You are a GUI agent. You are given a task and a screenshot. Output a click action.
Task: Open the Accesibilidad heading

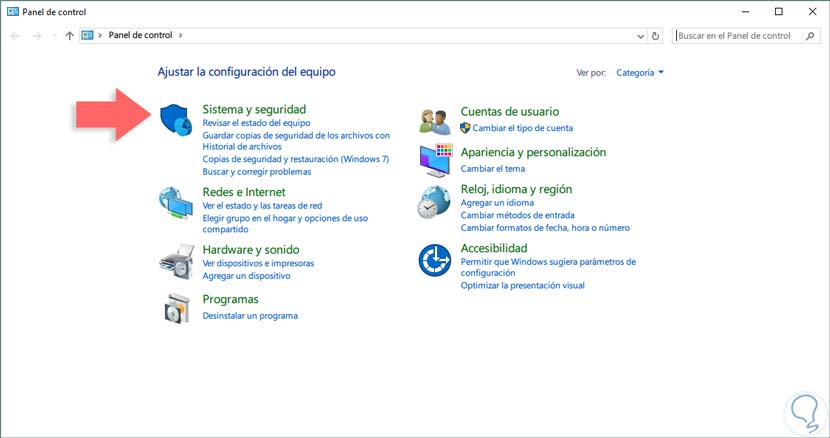(493, 248)
